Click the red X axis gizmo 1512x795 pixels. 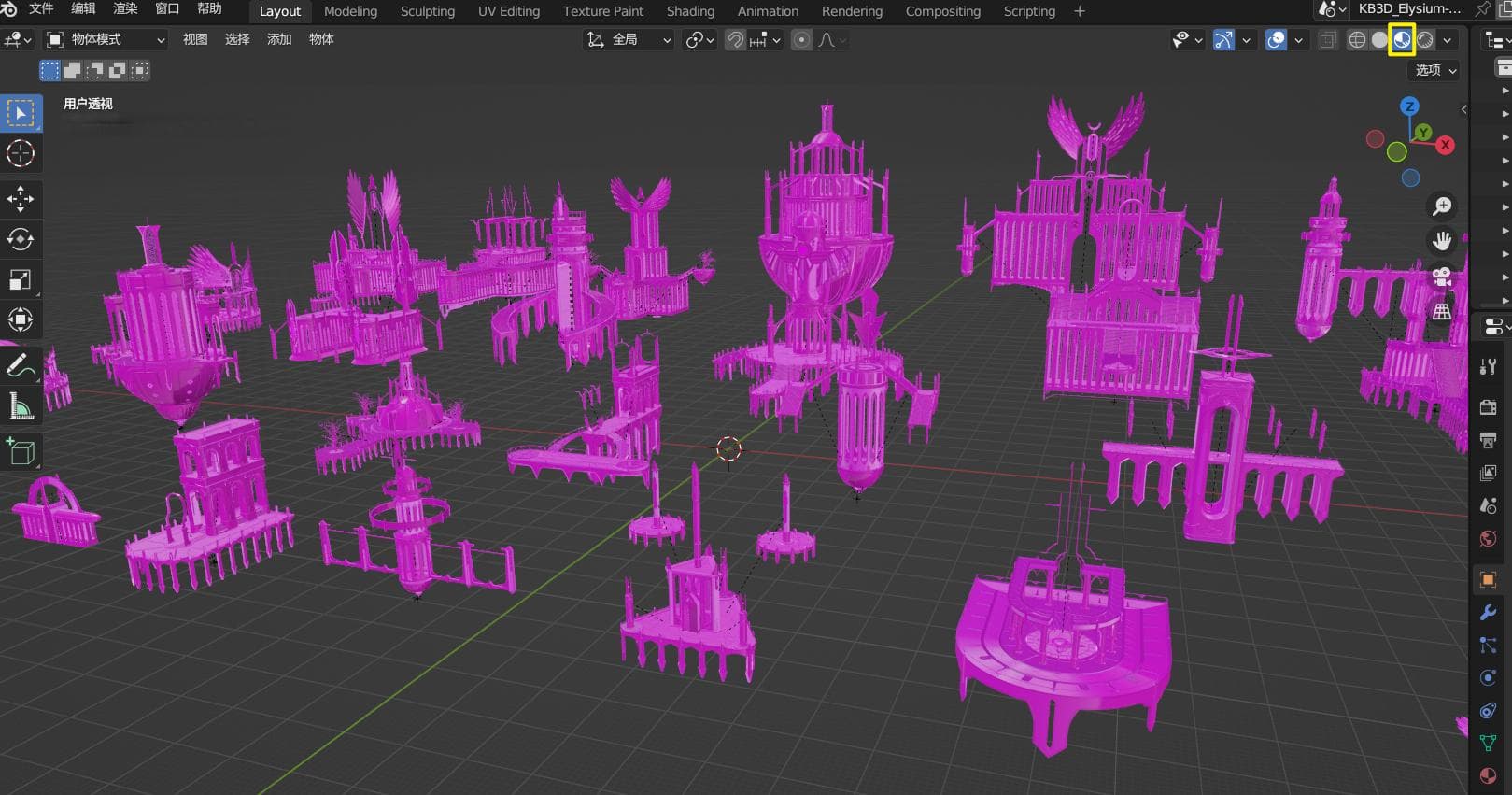[x=1446, y=145]
